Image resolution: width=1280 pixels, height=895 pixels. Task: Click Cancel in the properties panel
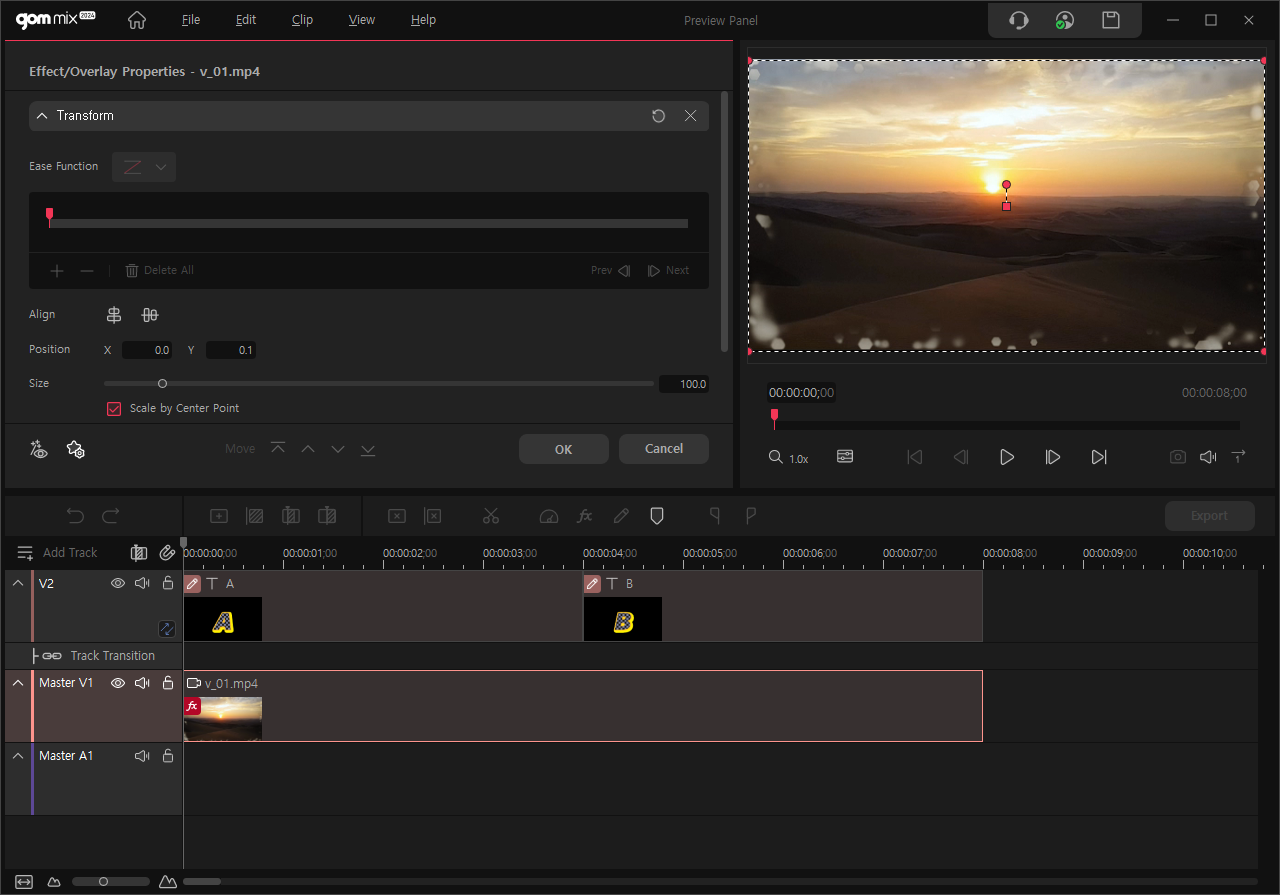(x=663, y=449)
